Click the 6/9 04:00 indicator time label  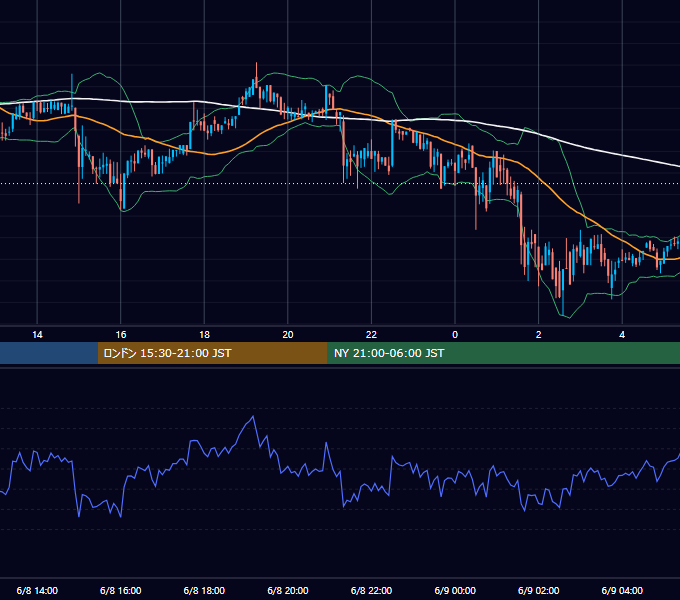coord(622,590)
